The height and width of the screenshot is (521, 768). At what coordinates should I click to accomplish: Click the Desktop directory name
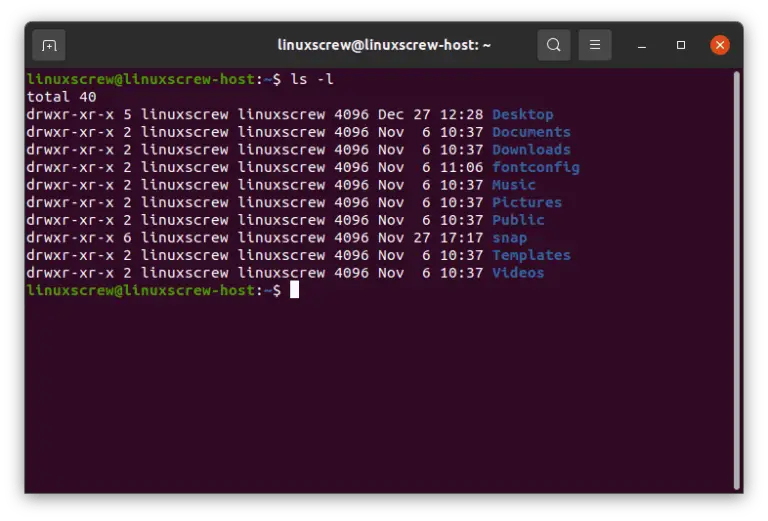522,115
